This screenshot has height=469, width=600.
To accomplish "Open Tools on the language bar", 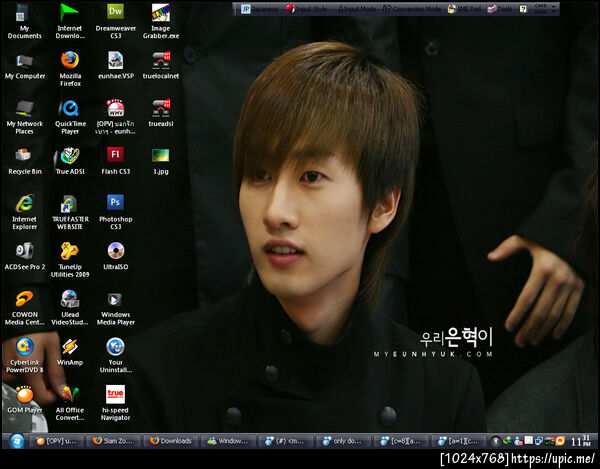I will (x=500, y=9).
